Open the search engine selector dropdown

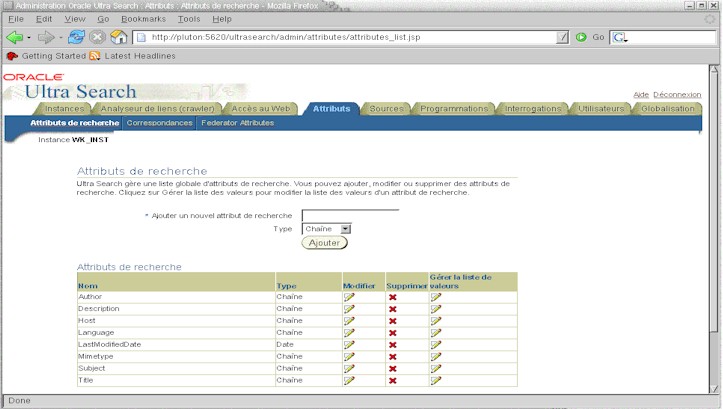click(620, 37)
